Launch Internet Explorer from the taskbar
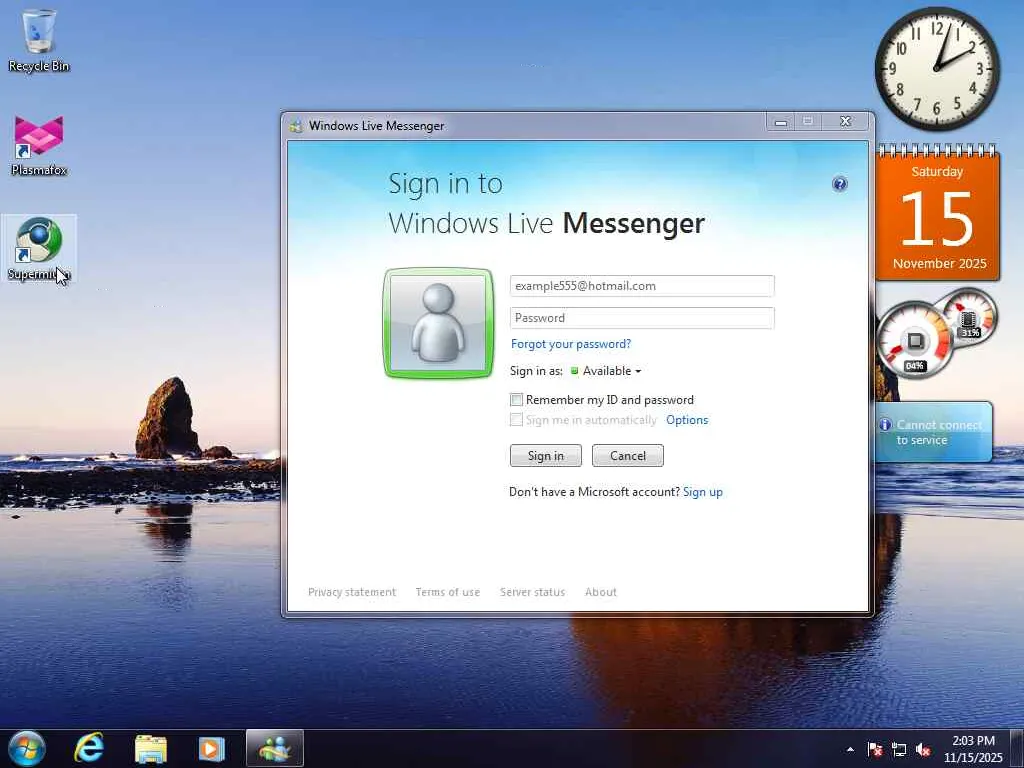This screenshot has height=768, width=1024. [x=89, y=748]
